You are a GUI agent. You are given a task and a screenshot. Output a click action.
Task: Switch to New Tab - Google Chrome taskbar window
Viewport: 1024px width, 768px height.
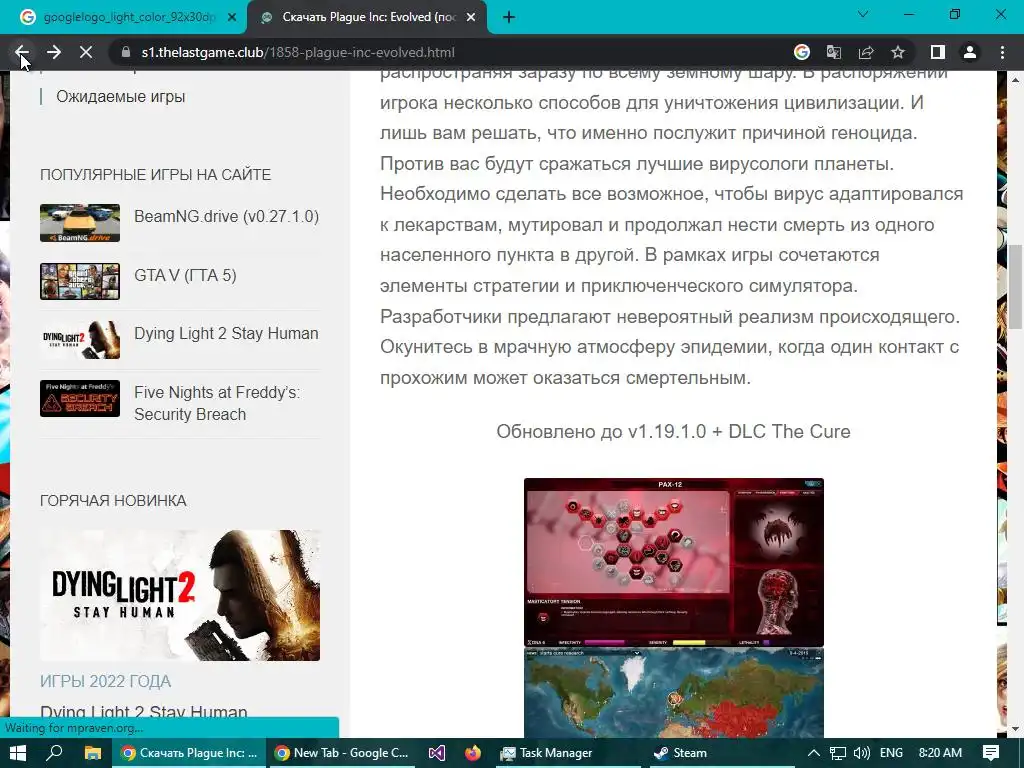[x=342, y=753]
